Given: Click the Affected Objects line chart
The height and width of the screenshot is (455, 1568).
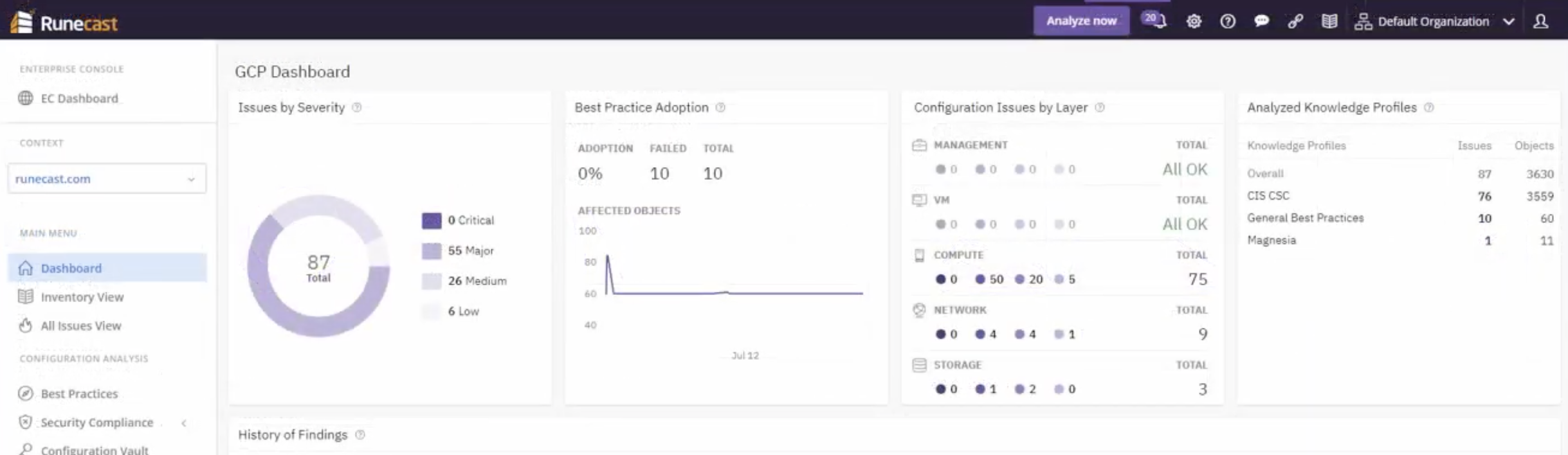Looking at the screenshot, I should 734,275.
